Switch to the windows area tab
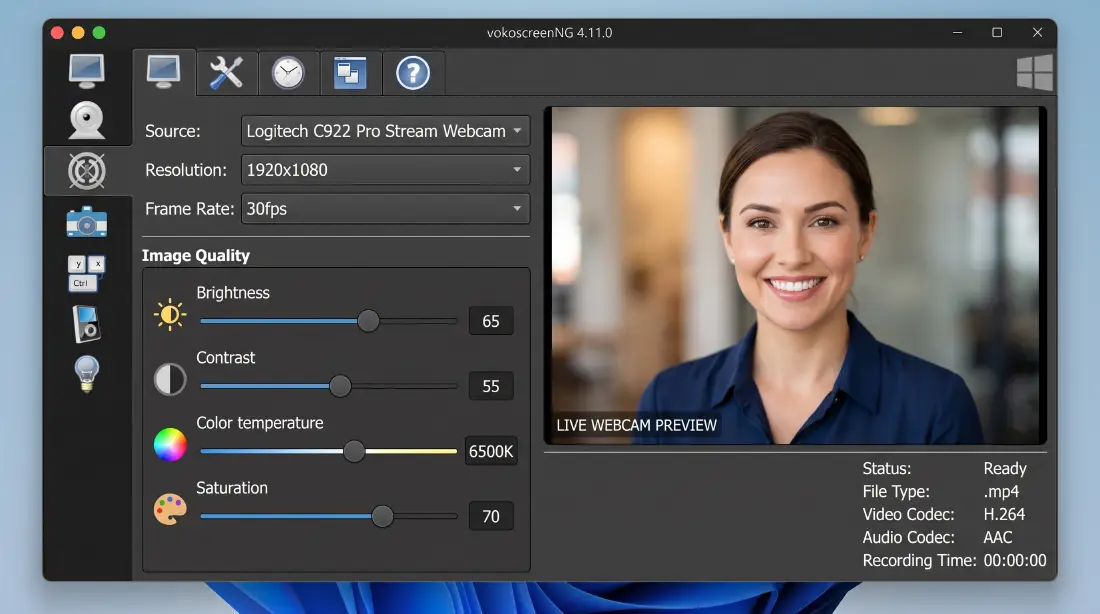Screen dimensions: 1100x614 click(350, 72)
